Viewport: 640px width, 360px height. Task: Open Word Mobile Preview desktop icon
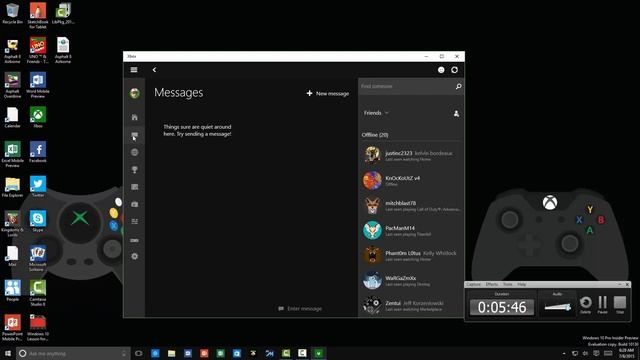click(38, 85)
